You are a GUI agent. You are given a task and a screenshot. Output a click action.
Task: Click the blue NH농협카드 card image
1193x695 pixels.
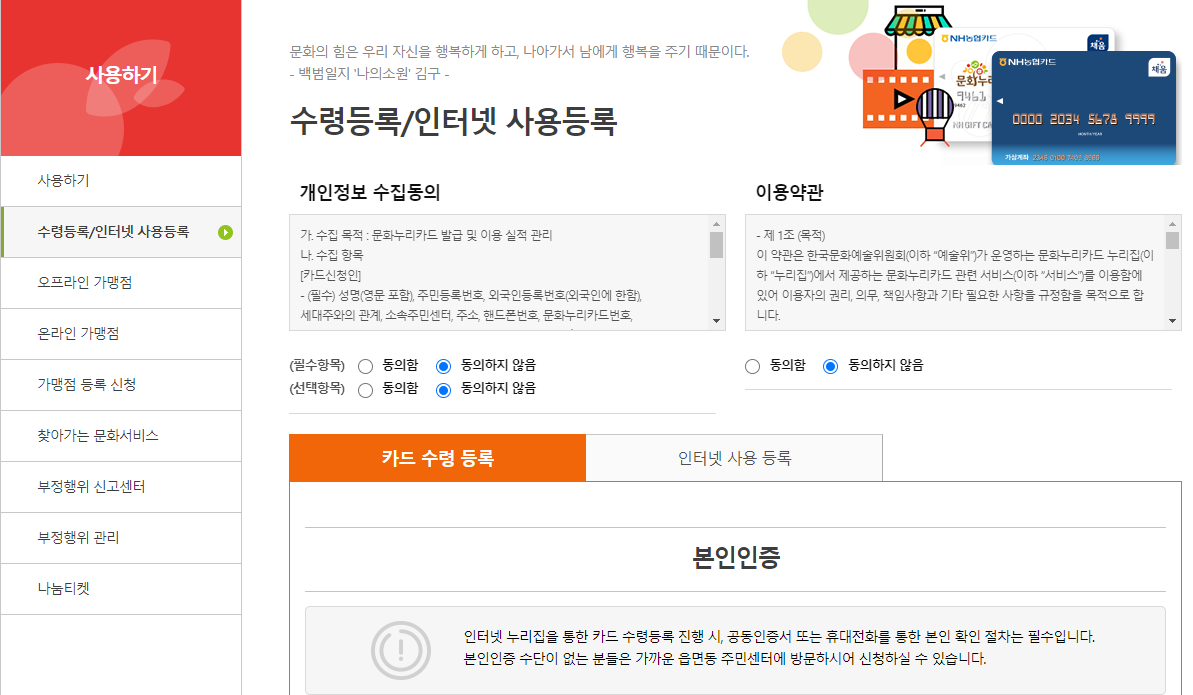tap(1084, 108)
